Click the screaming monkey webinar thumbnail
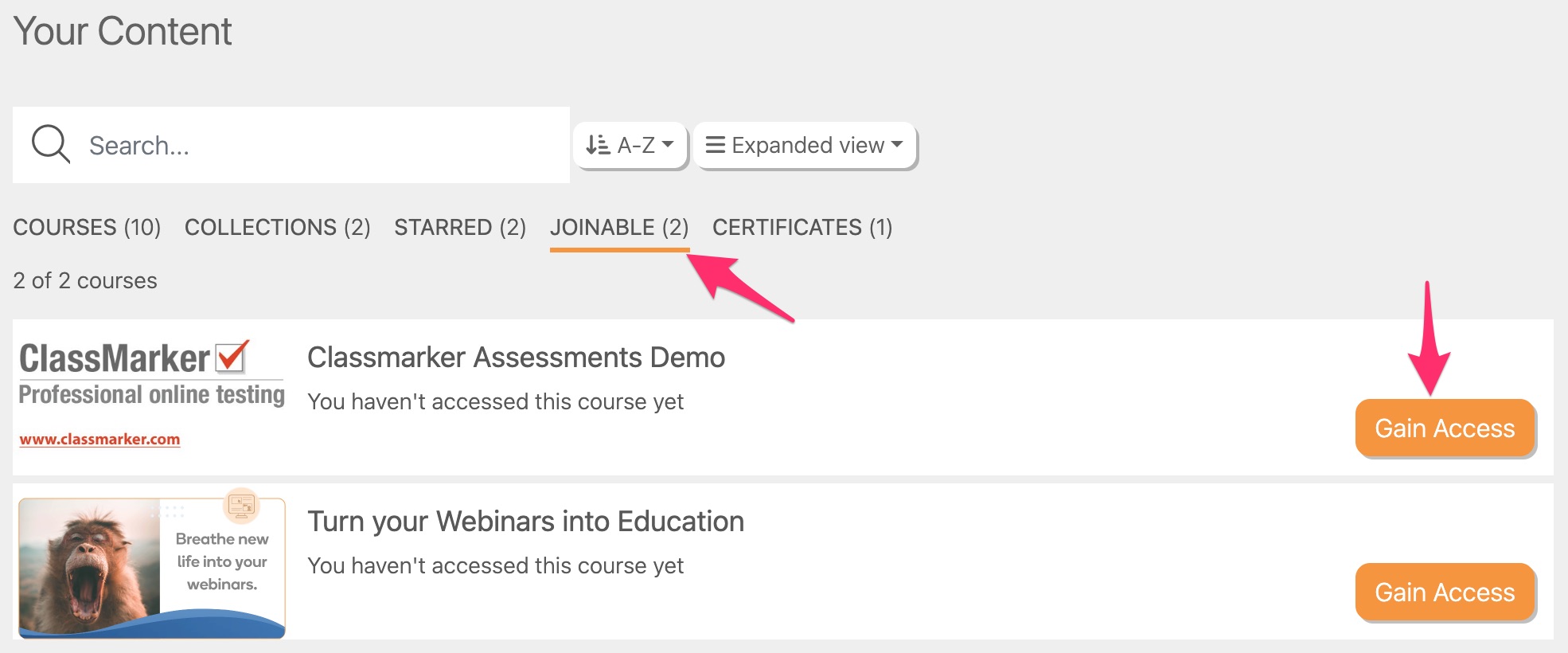This screenshot has width=1568, height=653. tap(89, 567)
